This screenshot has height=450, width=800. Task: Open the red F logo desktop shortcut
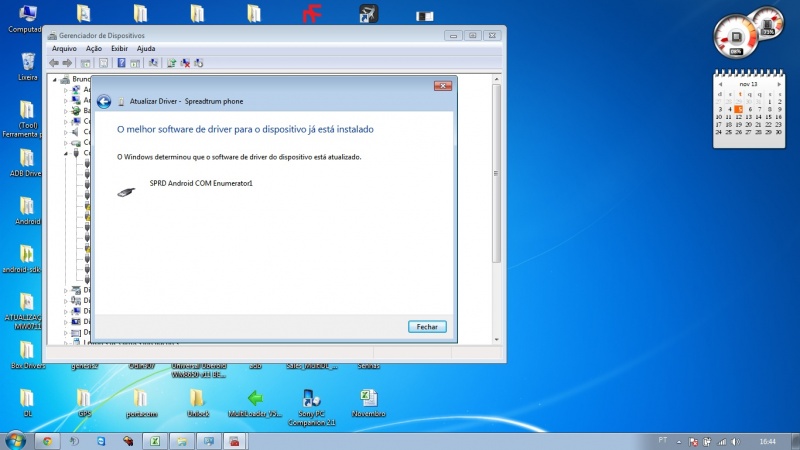[x=311, y=14]
